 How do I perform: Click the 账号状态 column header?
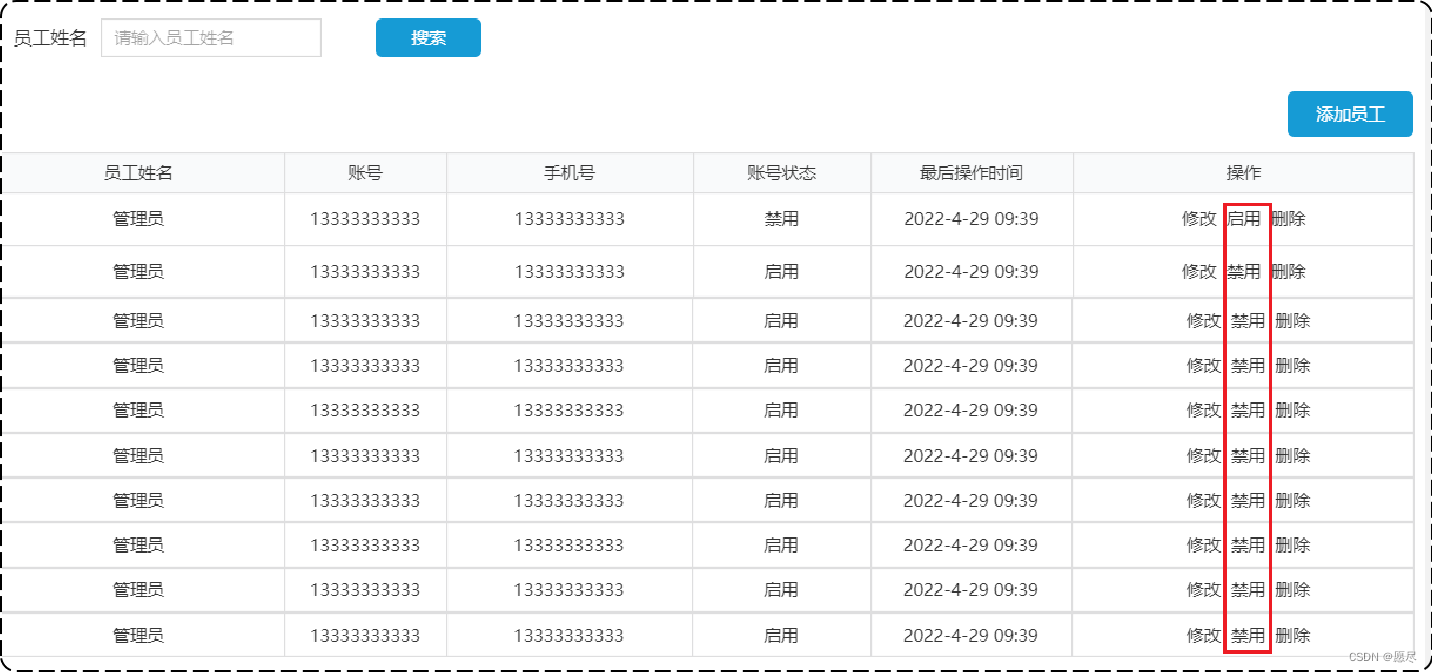point(782,173)
